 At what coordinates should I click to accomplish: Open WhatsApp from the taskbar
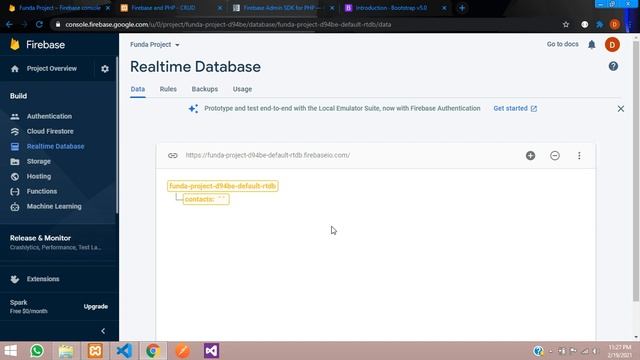[x=37, y=351]
